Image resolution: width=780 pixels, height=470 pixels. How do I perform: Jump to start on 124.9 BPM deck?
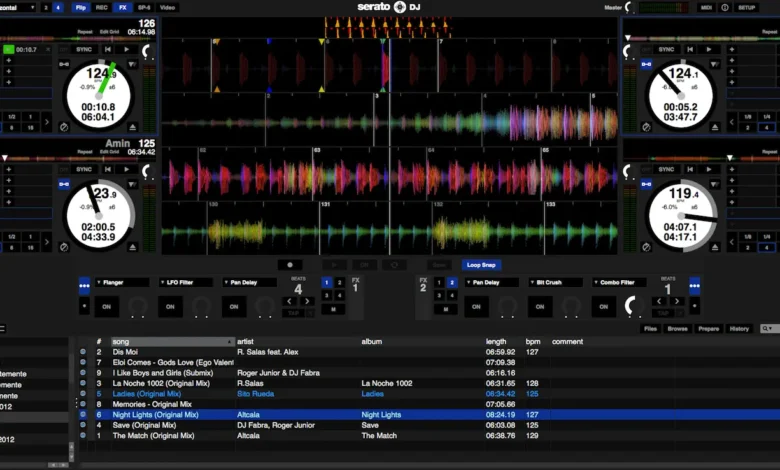[108, 49]
